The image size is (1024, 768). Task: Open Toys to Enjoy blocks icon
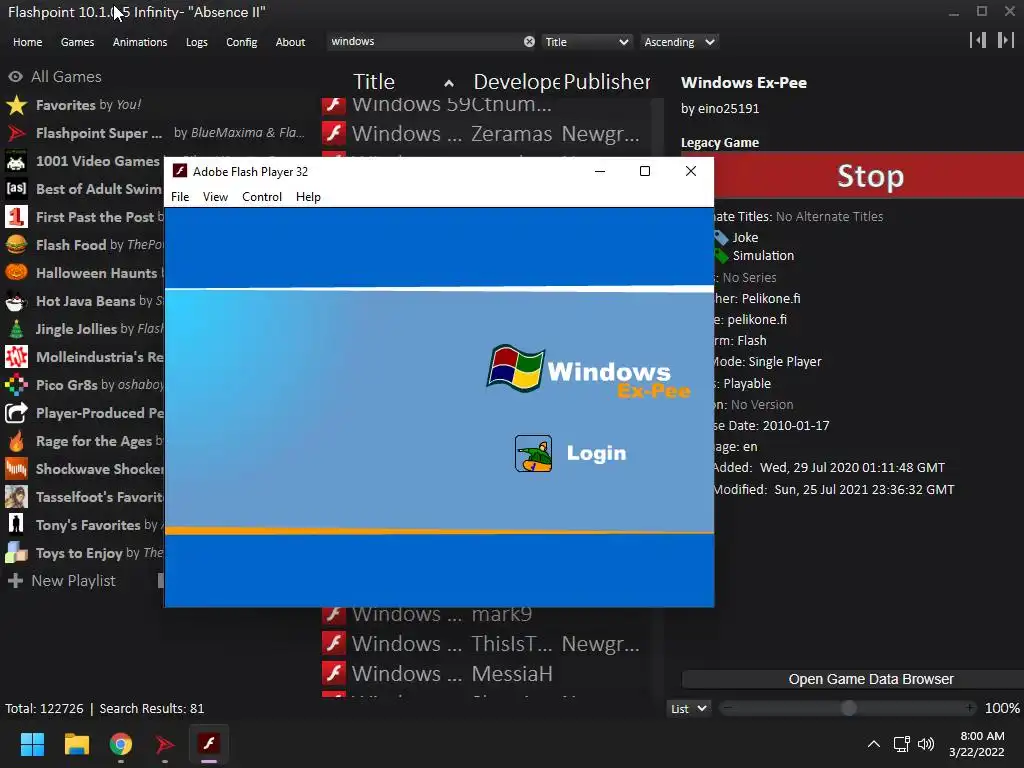pyautogui.click(x=16, y=553)
